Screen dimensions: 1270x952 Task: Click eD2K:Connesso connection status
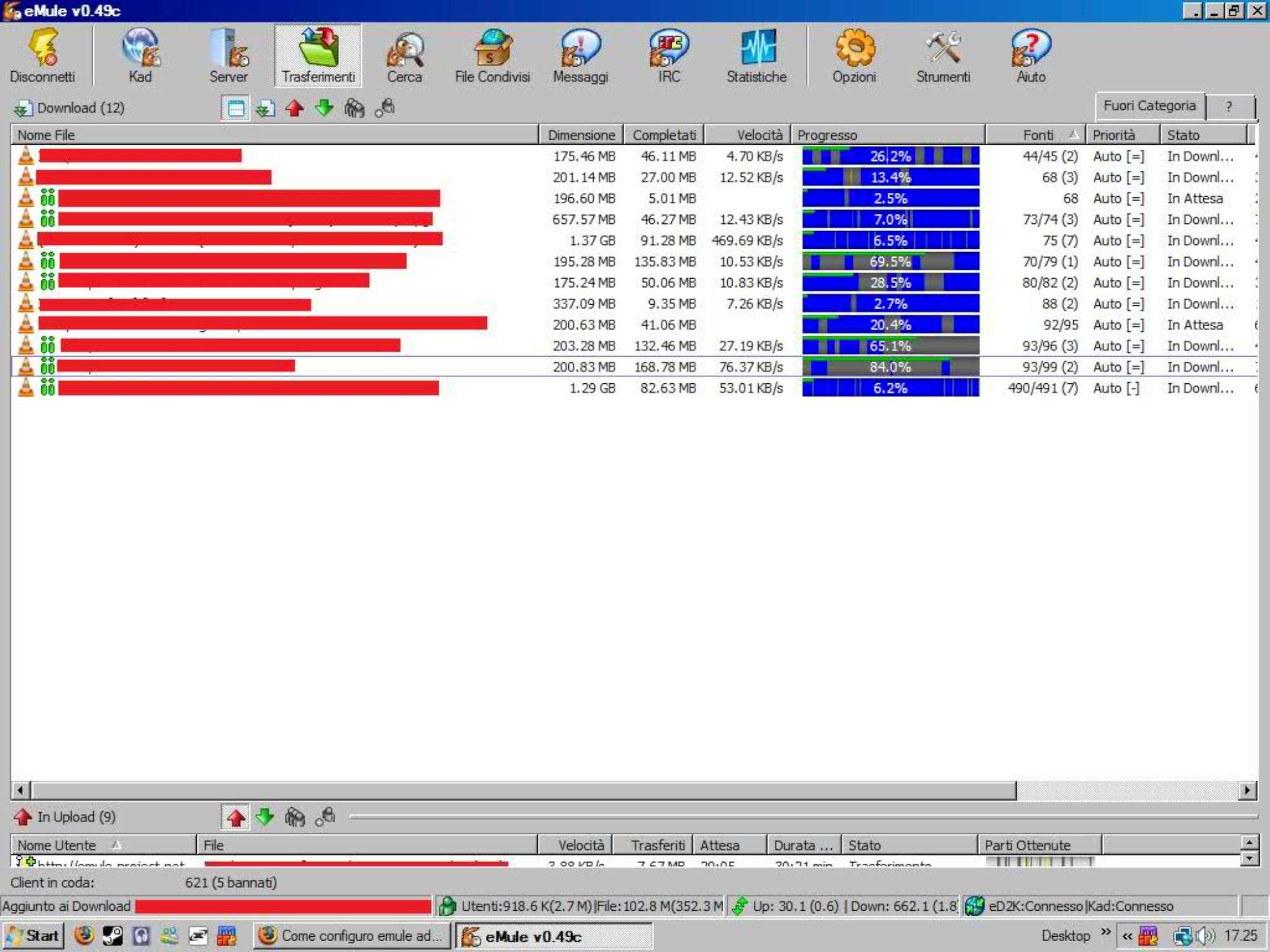click(1035, 906)
